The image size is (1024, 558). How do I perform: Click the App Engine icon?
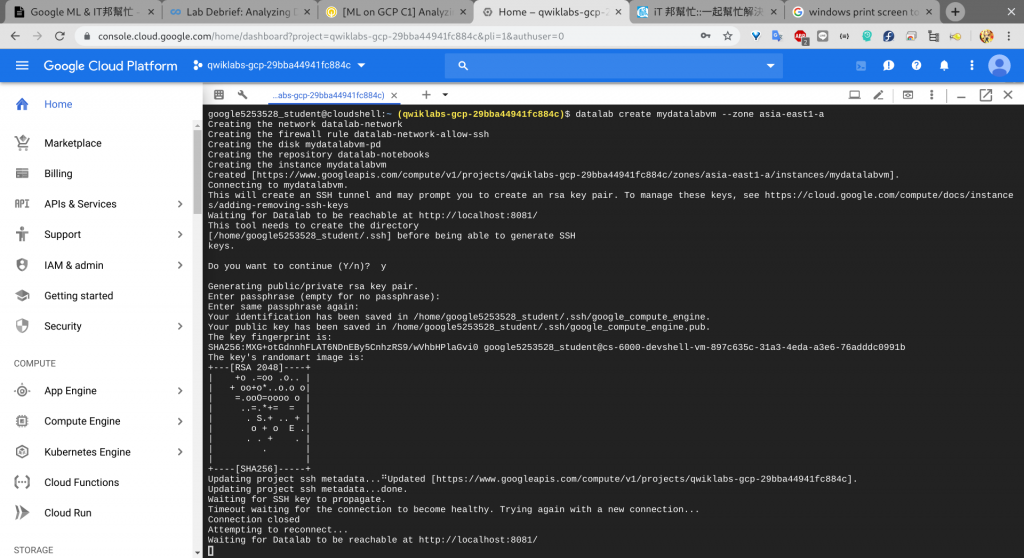pos(22,391)
